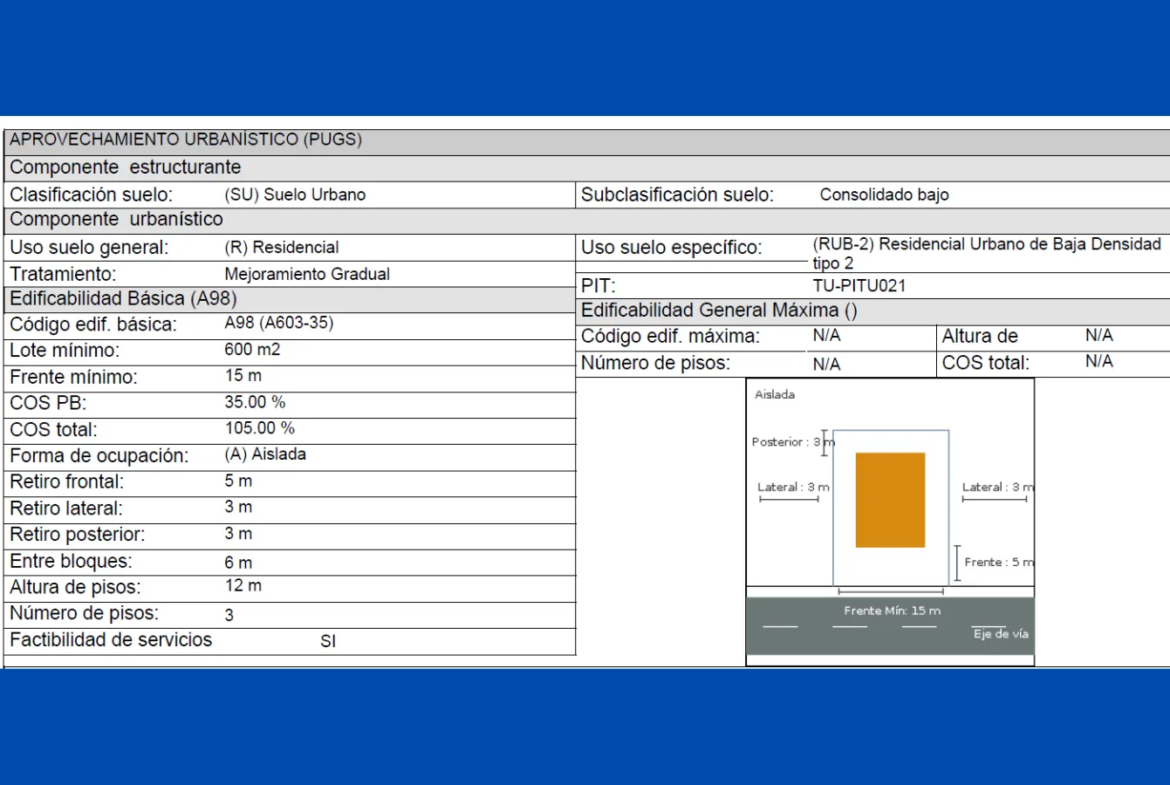Click the 'COS PB:' label
This screenshot has width=1170, height=785.
[48, 403]
